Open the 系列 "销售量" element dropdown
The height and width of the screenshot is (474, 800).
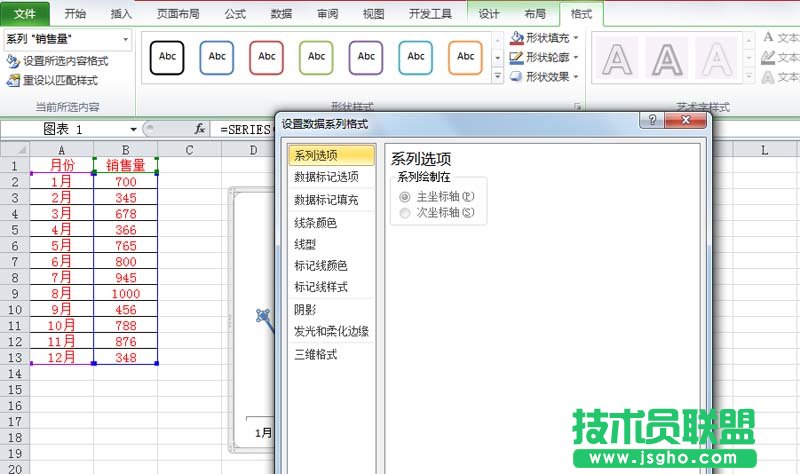point(126,39)
